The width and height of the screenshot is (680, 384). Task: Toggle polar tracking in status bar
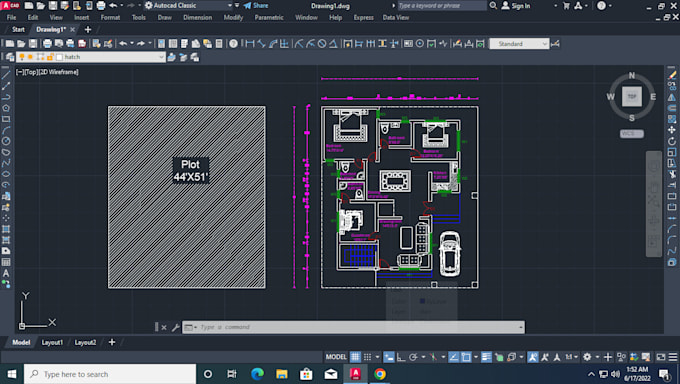(x=413, y=357)
